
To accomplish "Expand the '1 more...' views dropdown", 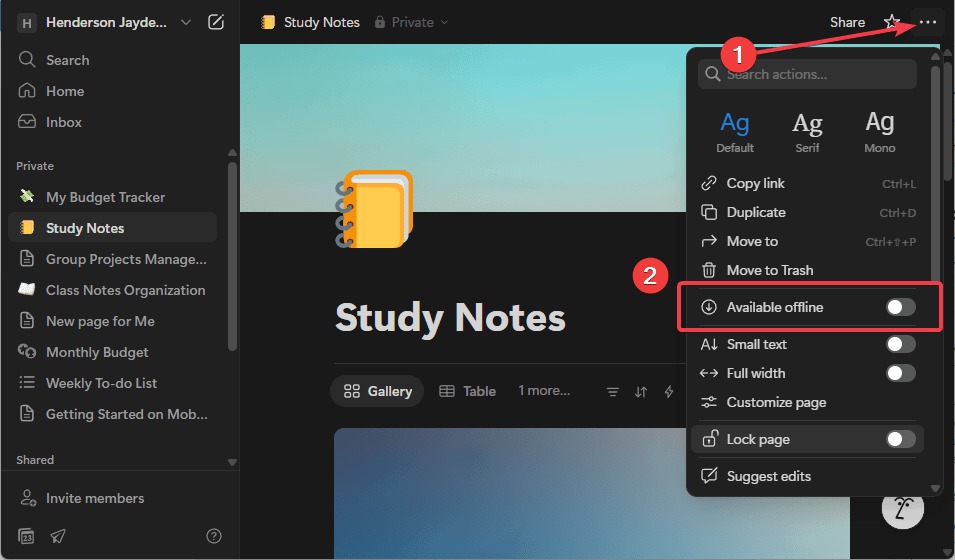I will (544, 391).
